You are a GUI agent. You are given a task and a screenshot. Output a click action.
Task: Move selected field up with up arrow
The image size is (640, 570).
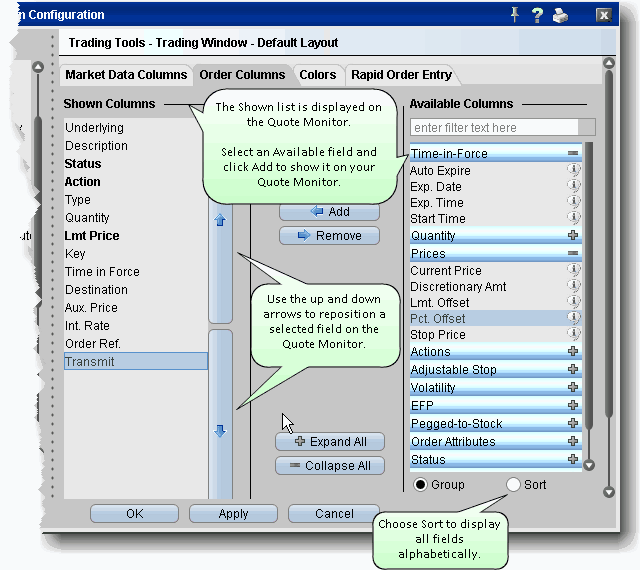coord(220,220)
